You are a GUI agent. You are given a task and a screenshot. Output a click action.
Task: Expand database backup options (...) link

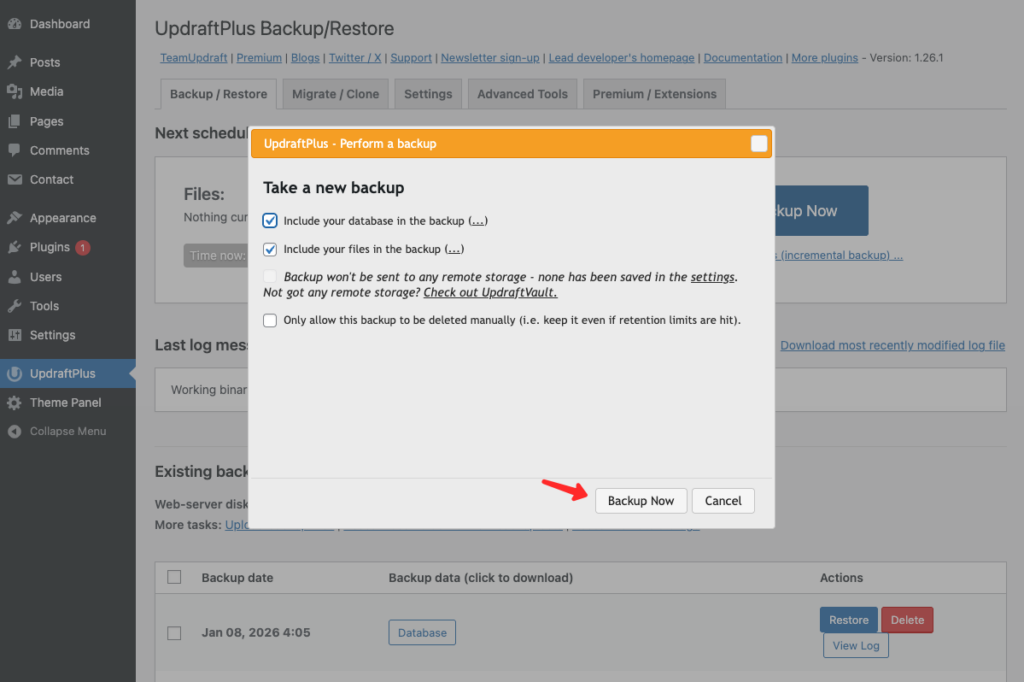(x=478, y=221)
